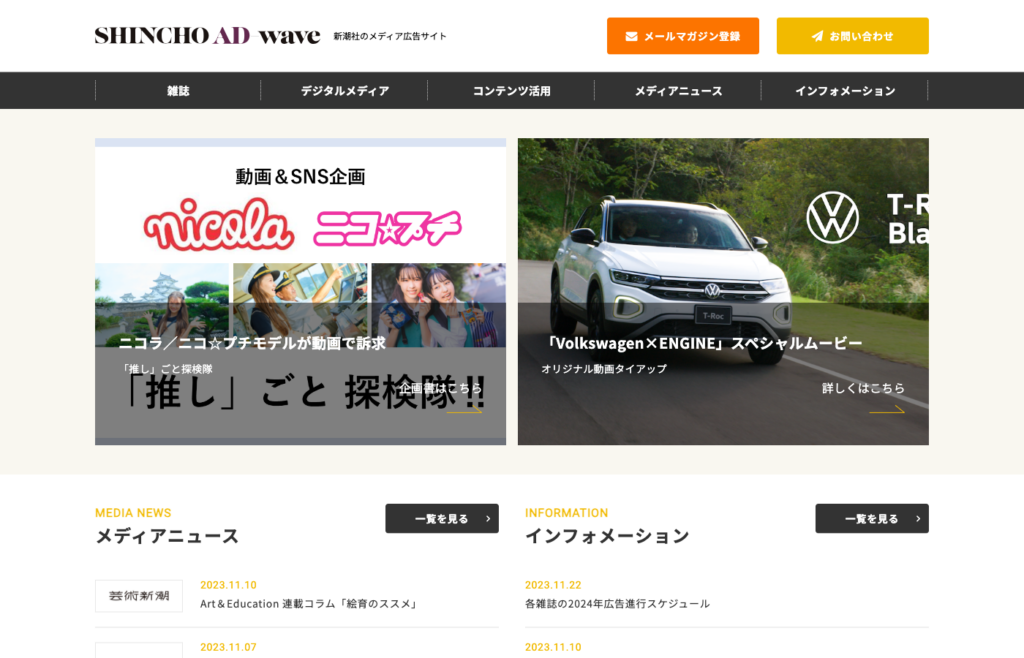
Task: Open the 雑誌 menu item
Action: coord(178,91)
